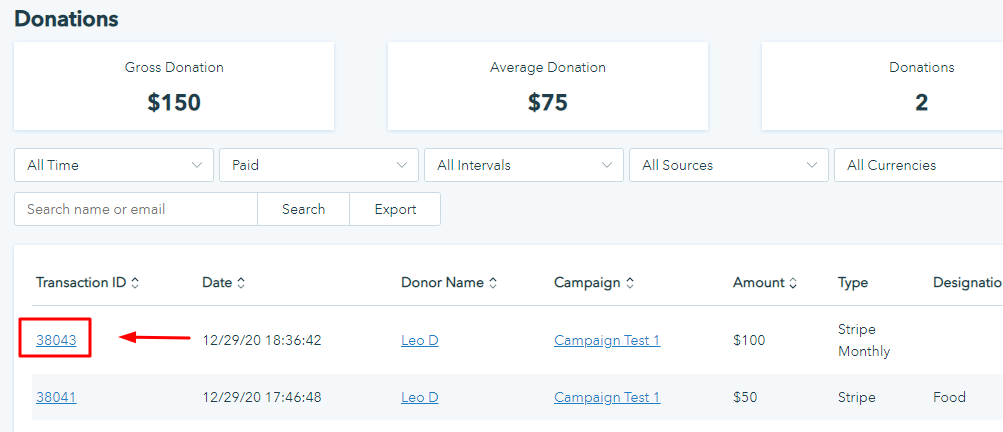Viewport: 1003px width, 432px height.
Task: Click sort arrows next to Date header
Action: 240,283
